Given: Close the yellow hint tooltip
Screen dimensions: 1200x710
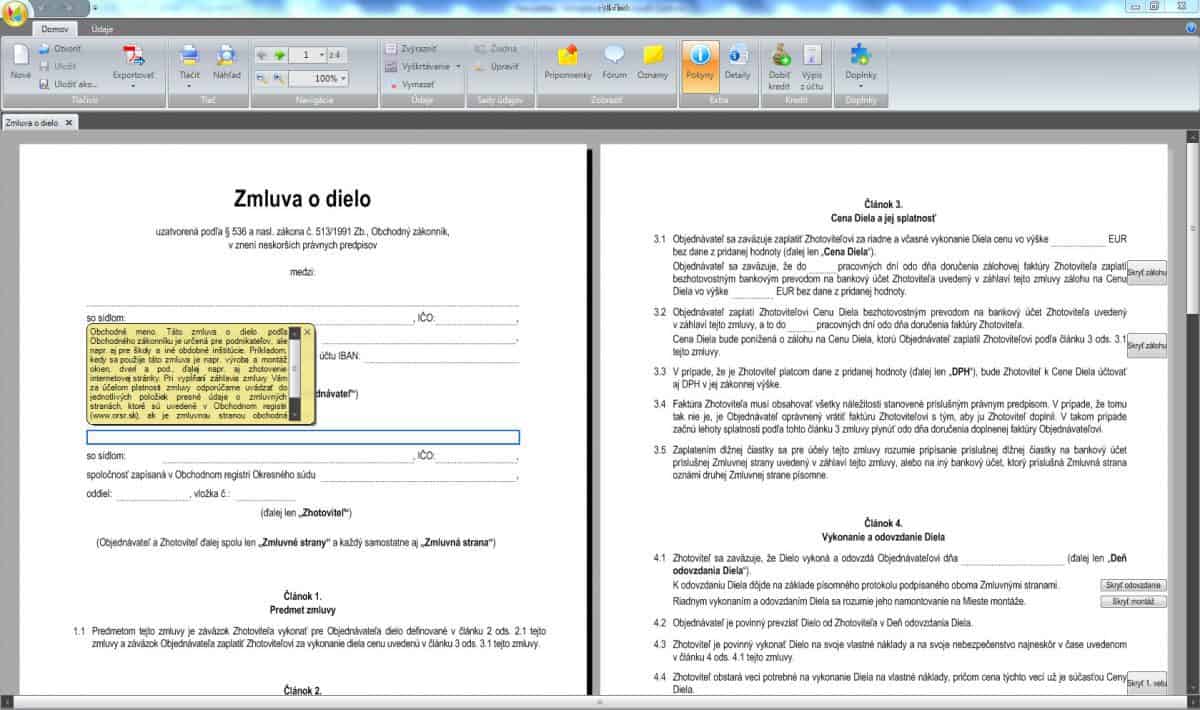Looking at the screenshot, I should [x=307, y=330].
